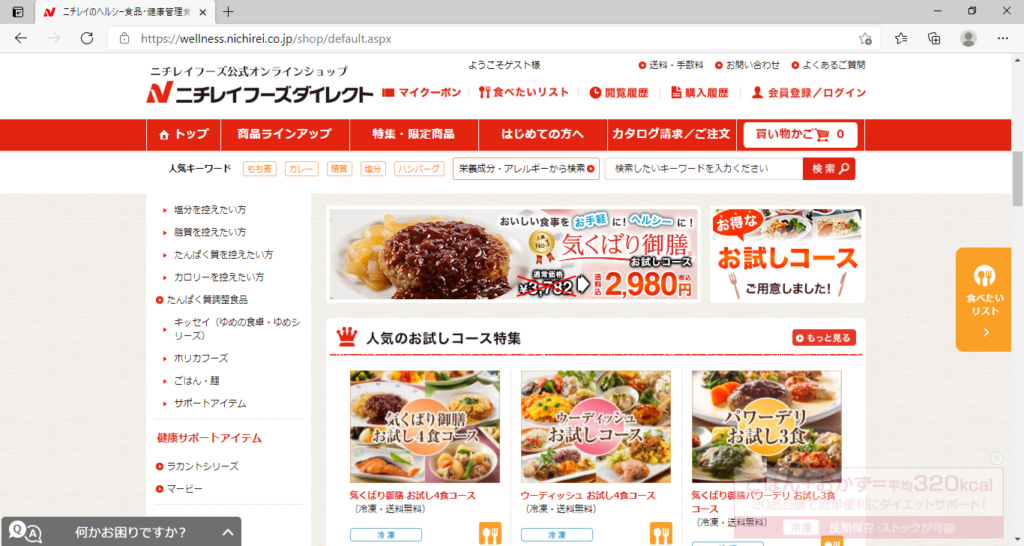The image size is (1024, 546).
Task: Click the browser profile avatar icon
Action: (968, 39)
